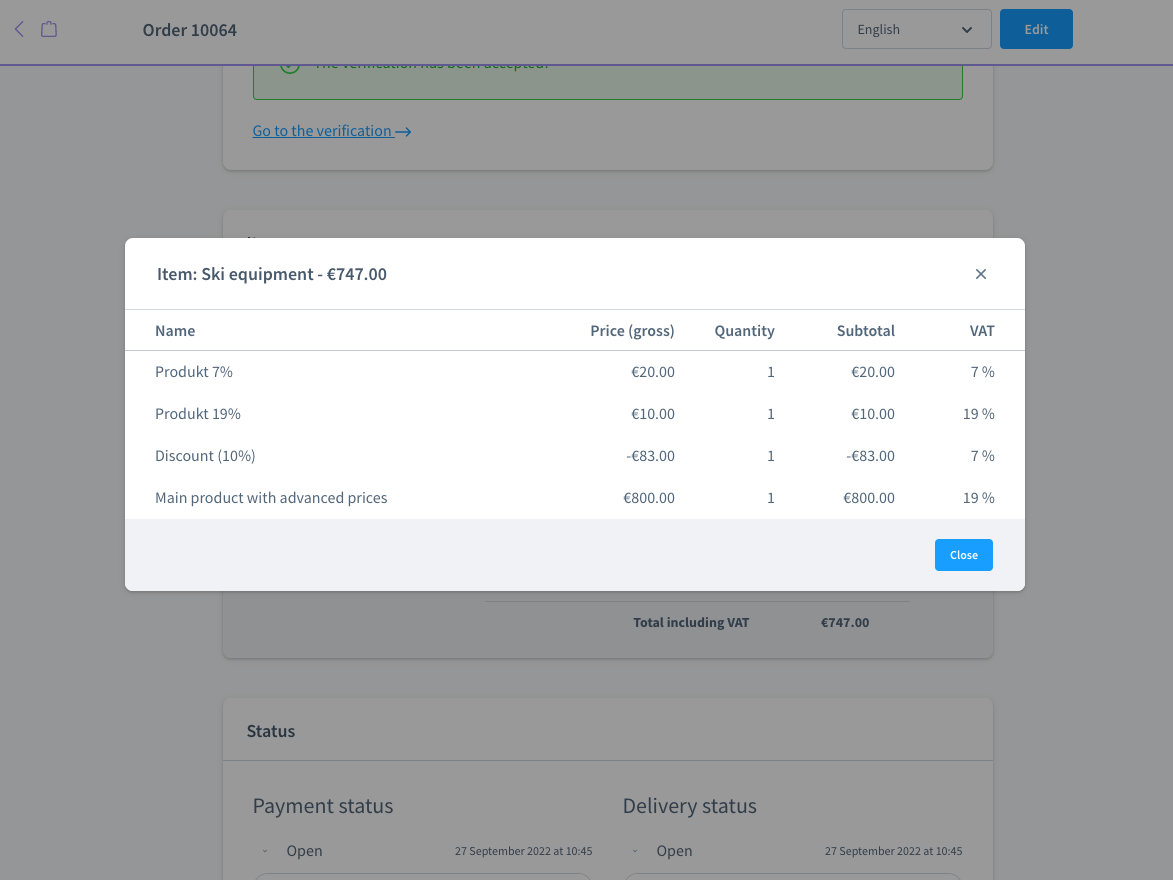This screenshot has width=1173, height=880.
Task: Click the 'Delivery status' heading
Action: point(690,806)
